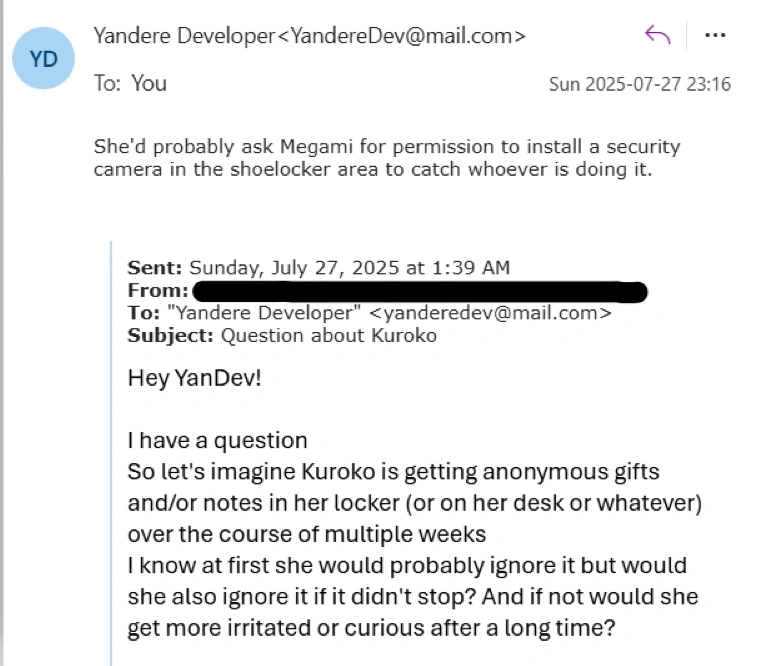Click sender name Yandere Developer
Image resolution: width=757 pixels, height=666 pixels.
pos(183,37)
